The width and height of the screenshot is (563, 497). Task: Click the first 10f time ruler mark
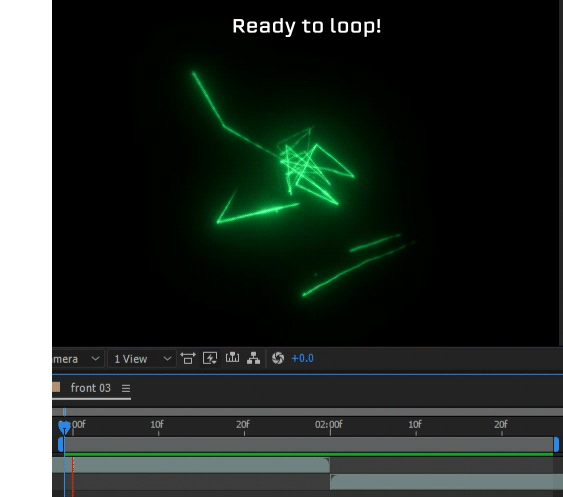click(x=157, y=424)
